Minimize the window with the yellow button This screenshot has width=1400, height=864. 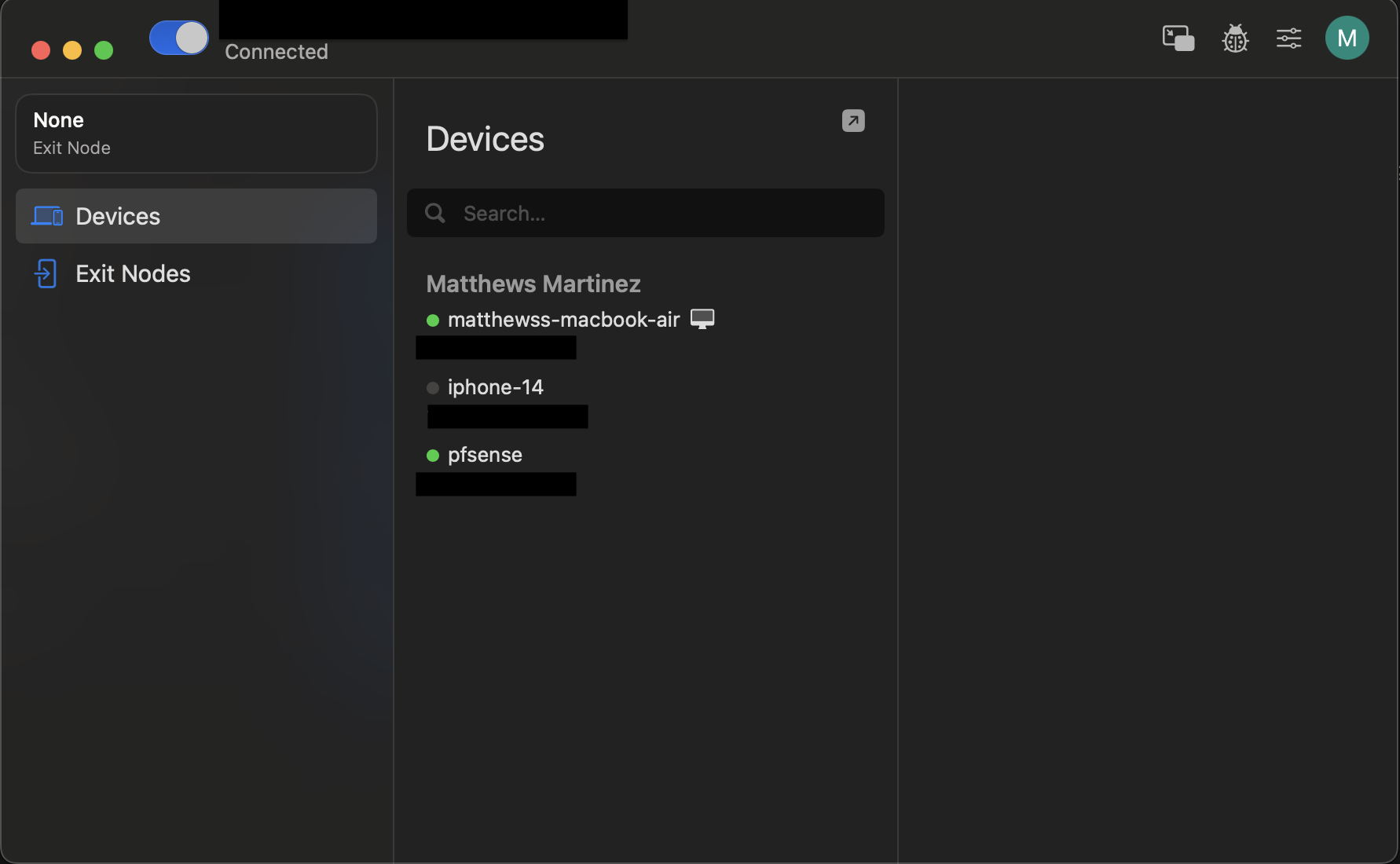click(72, 50)
